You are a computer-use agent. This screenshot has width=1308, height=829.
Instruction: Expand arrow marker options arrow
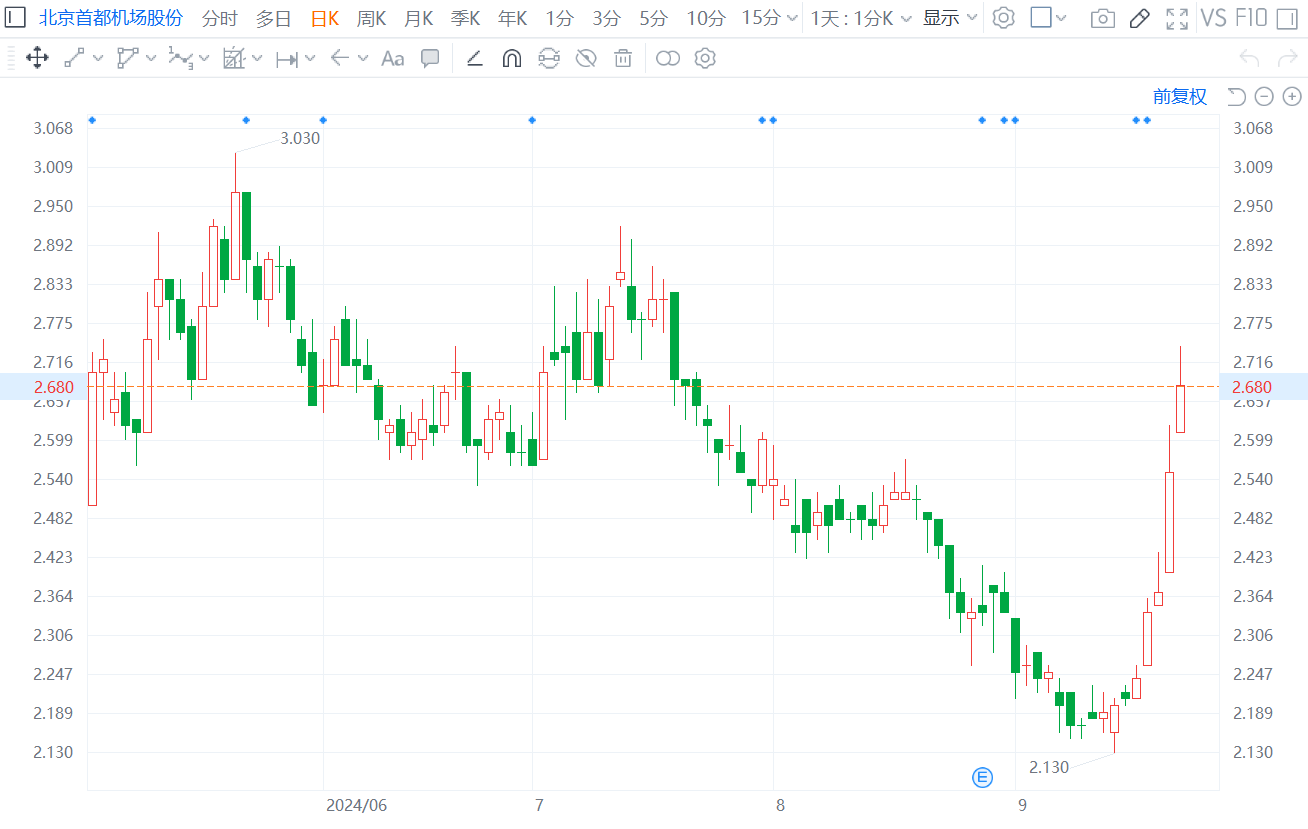tap(363, 59)
